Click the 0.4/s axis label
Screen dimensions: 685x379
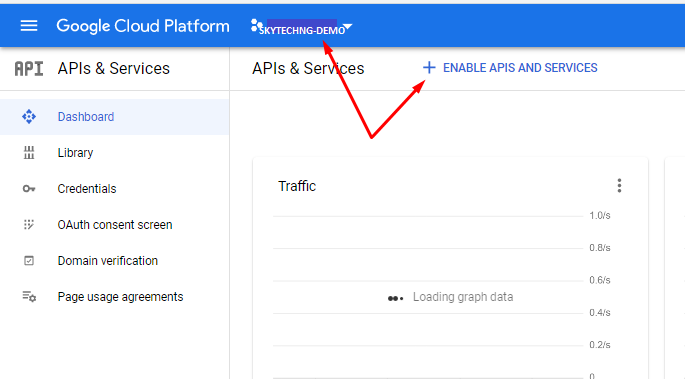(x=600, y=313)
